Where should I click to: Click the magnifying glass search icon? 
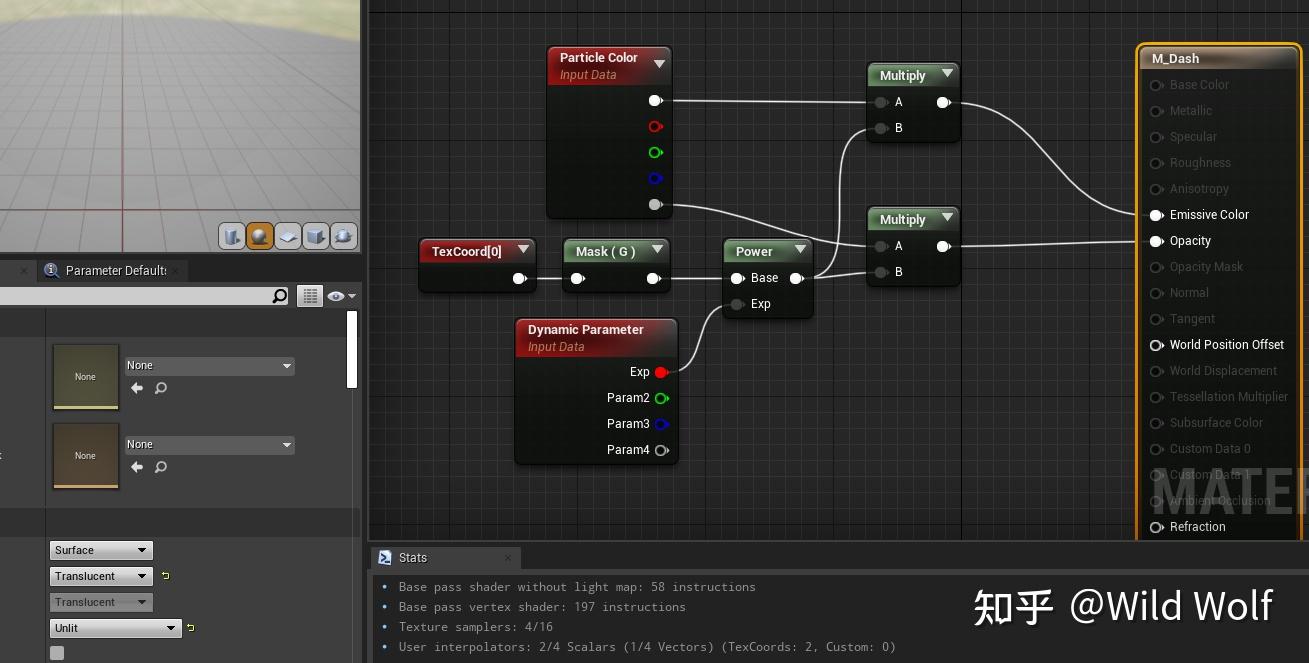click(x=280, y=296)
